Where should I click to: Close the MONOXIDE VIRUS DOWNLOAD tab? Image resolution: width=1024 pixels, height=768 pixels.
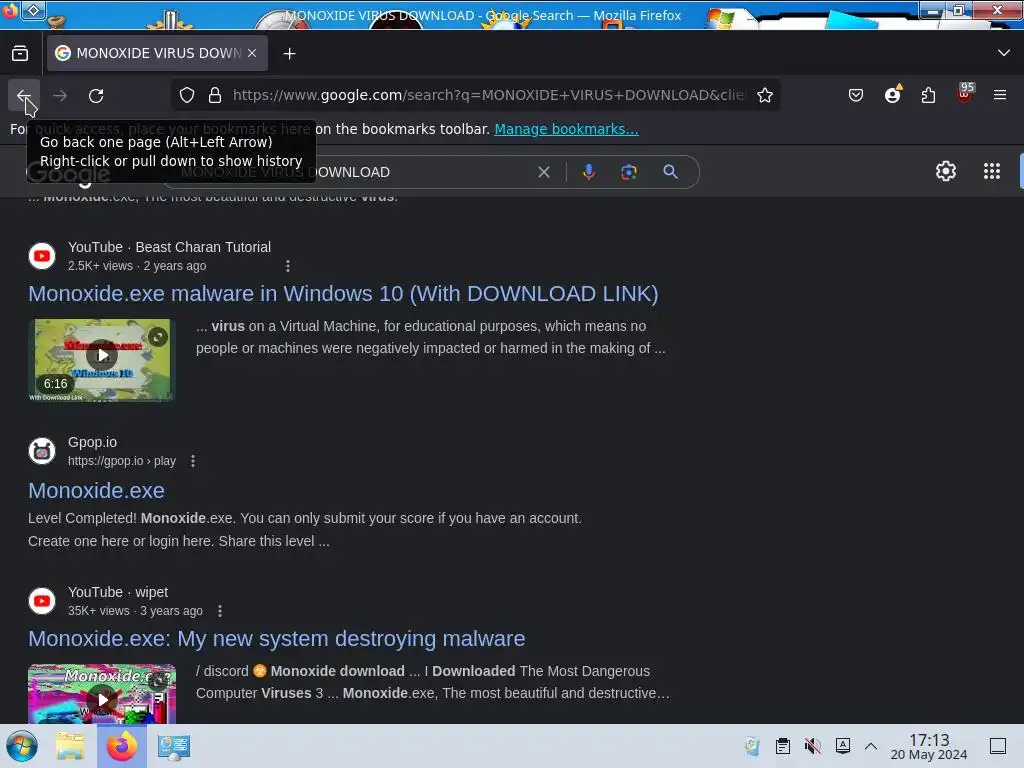[x=252, y=53]
